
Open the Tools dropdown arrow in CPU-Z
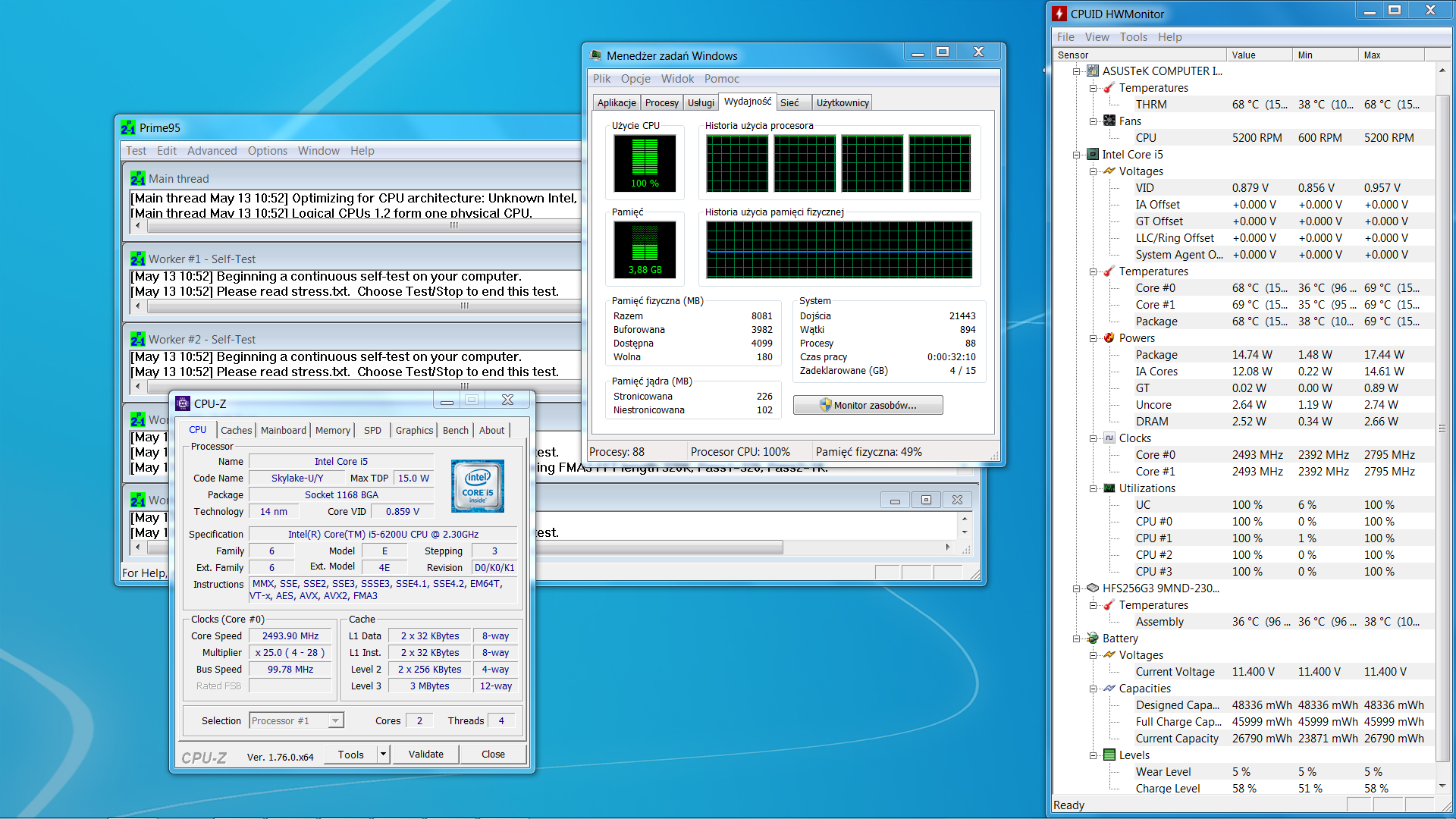point(384,755)
